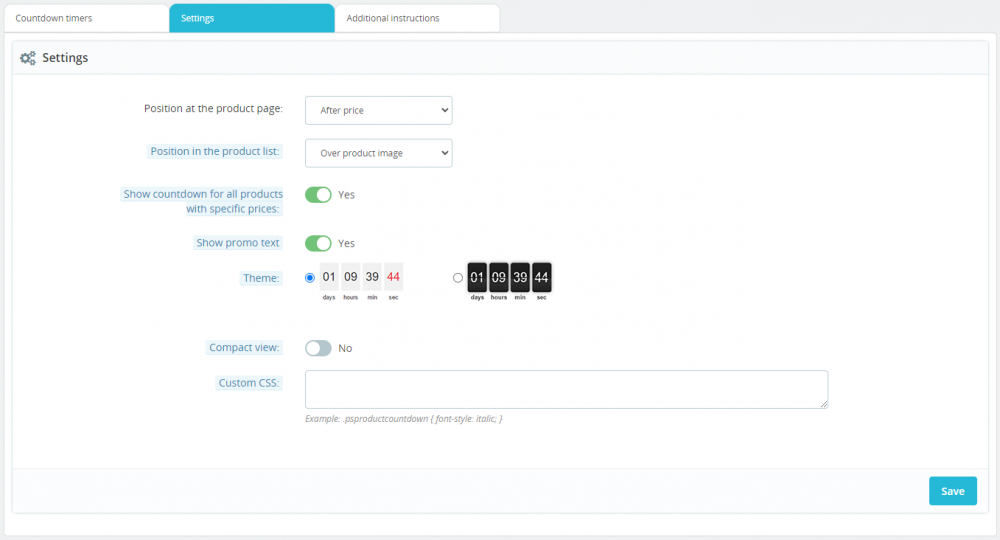Disable the Show promo text switch

[x=318, y=243]
